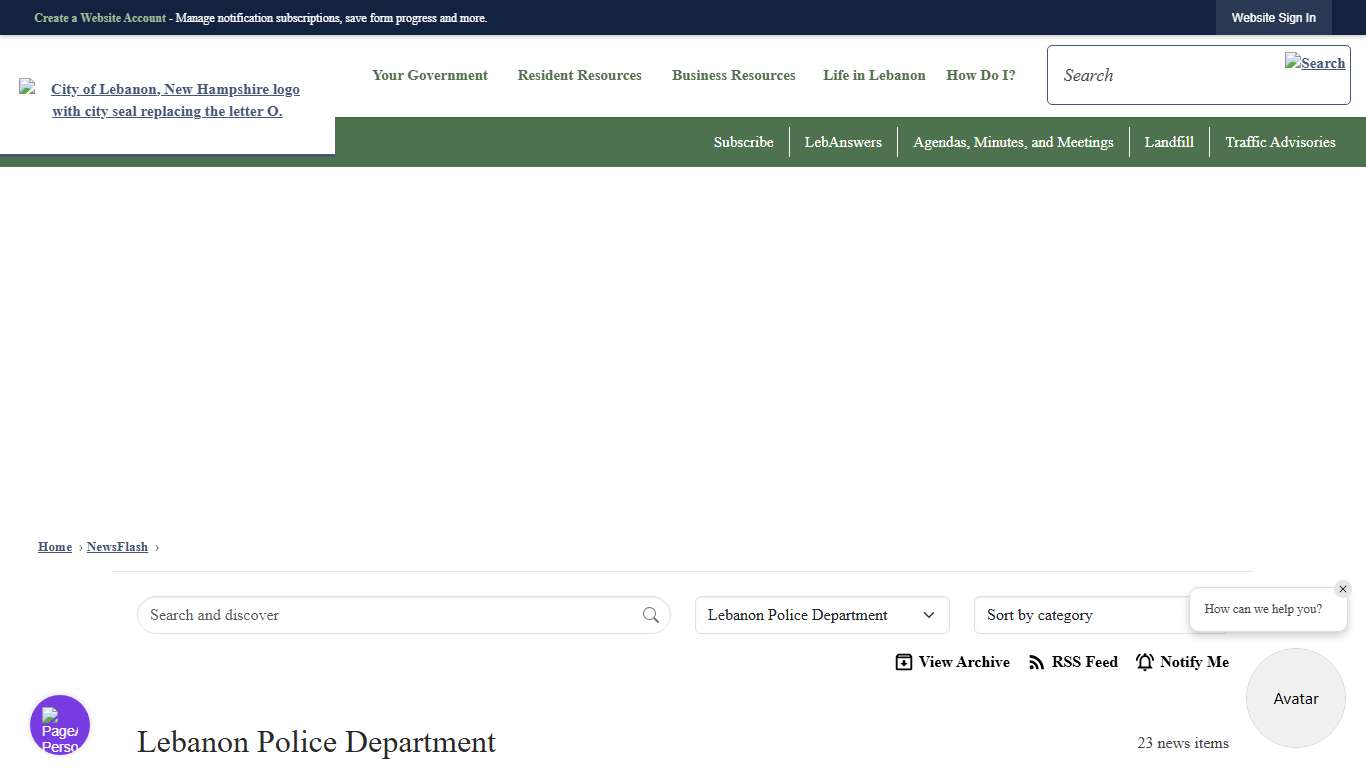Click the City of Lebanon logo
This screenshot has width=1366, height=768.
click(167, 100)
